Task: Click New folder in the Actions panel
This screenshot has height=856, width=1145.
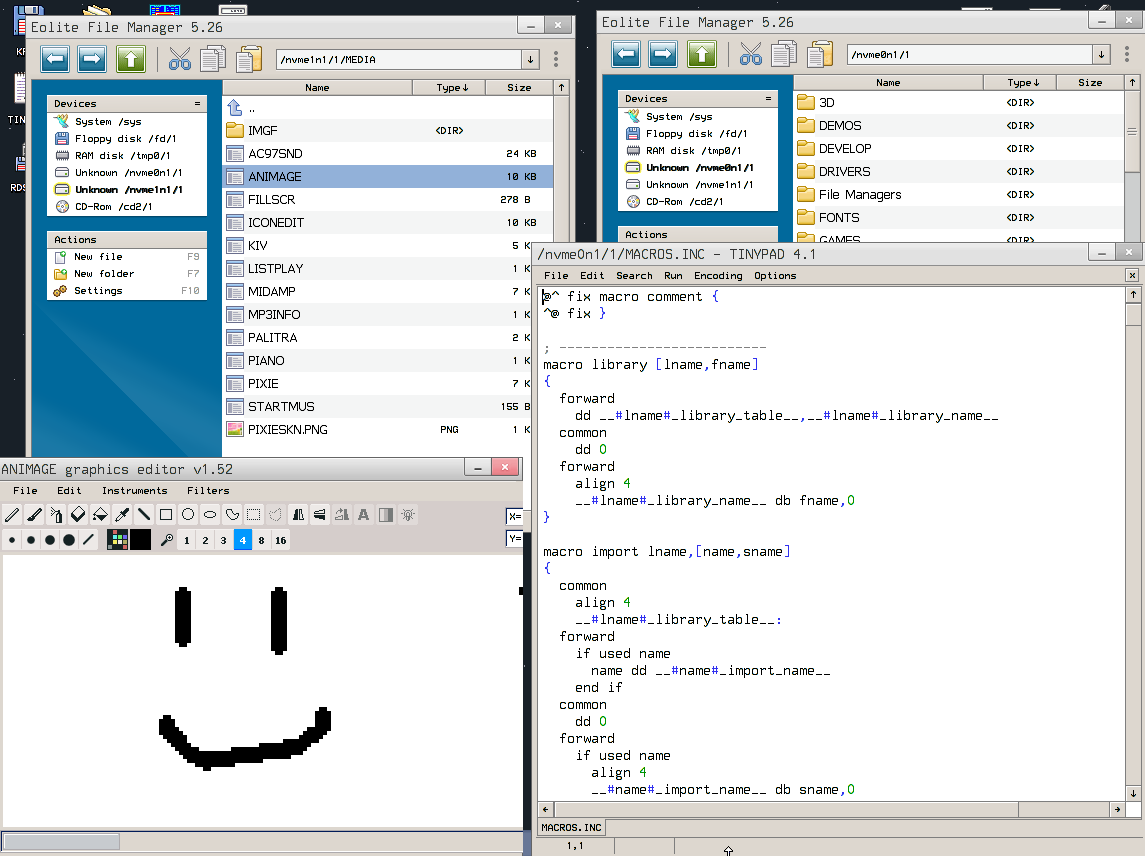Action: coord(104,273)
